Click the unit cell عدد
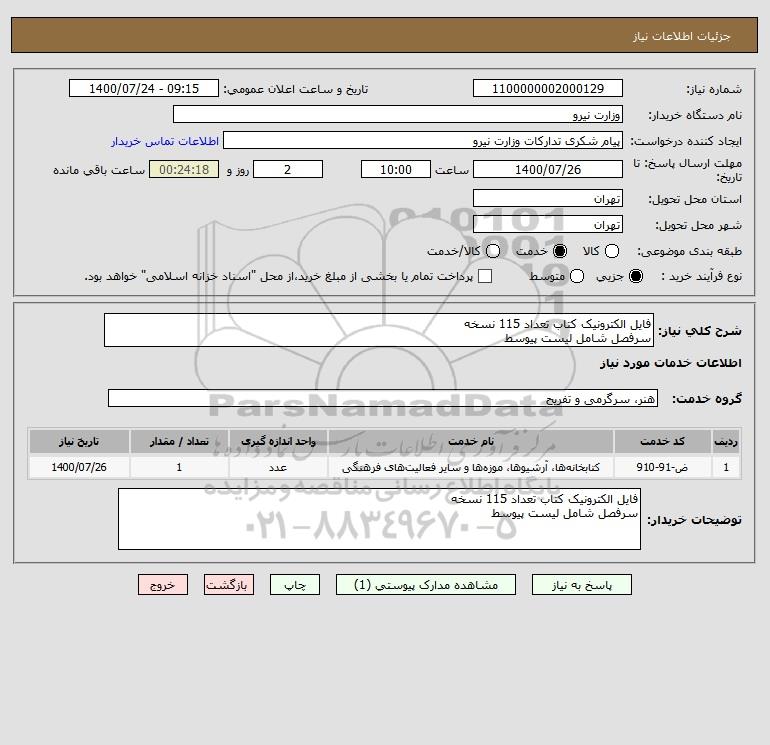 click(278, 467)
